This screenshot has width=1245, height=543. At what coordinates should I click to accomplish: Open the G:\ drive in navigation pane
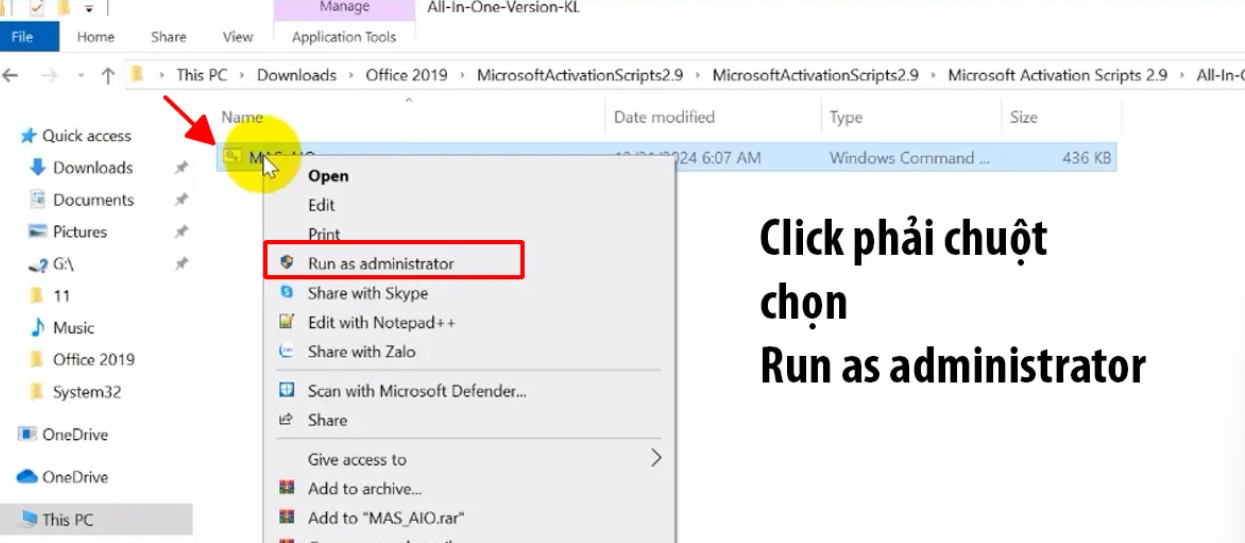click(x=63, y=265)
